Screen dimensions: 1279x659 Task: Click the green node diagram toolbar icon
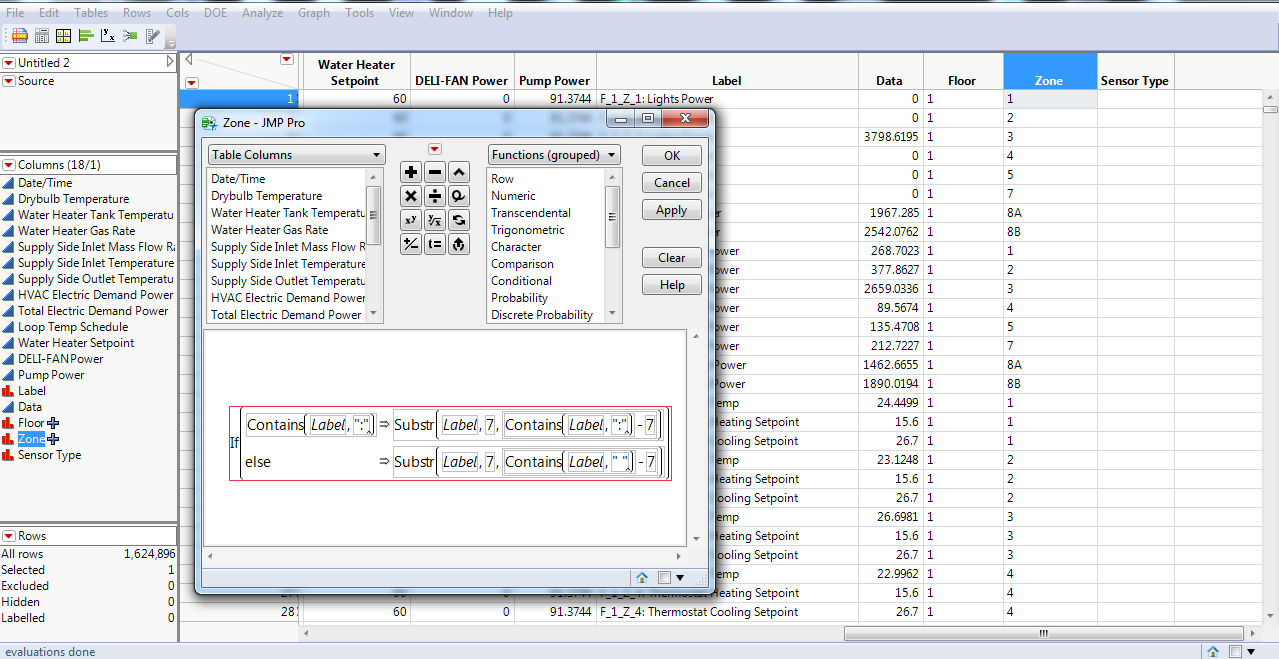coord(130,36)
